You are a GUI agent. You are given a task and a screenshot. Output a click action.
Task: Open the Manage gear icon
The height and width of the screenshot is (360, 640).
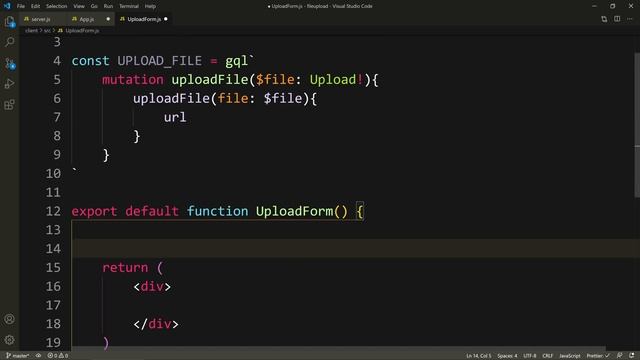pos(9,340)
